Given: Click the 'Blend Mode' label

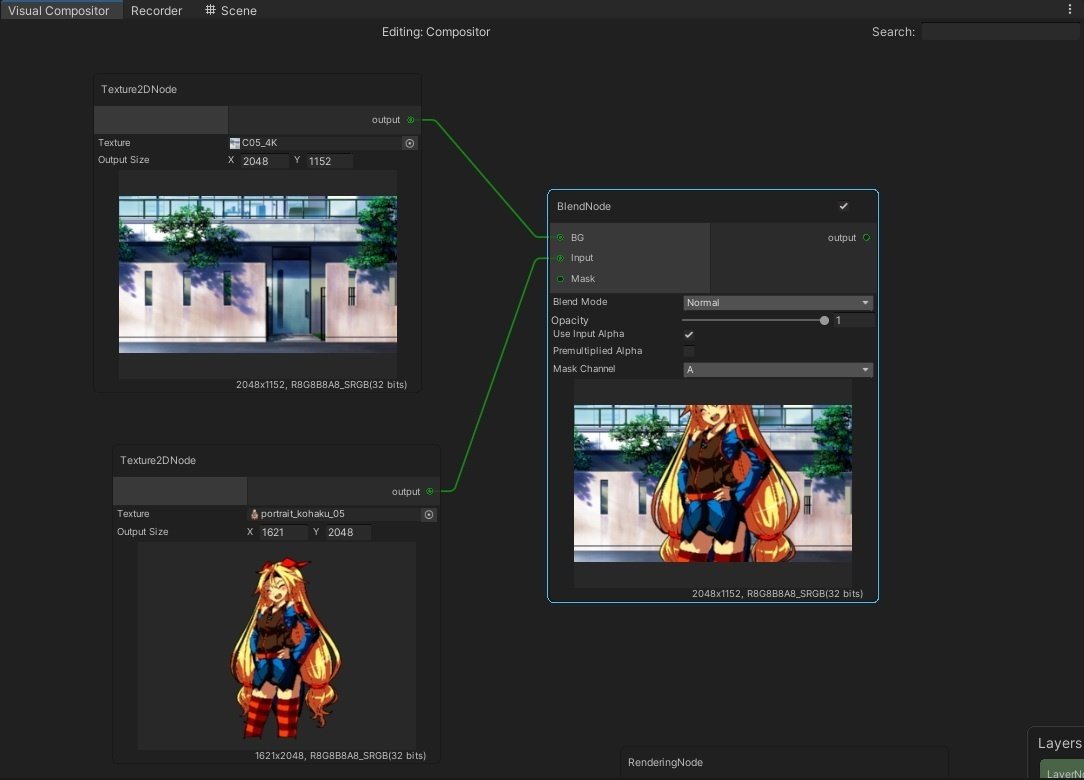Looking at the screenshot, I should 580,302.
